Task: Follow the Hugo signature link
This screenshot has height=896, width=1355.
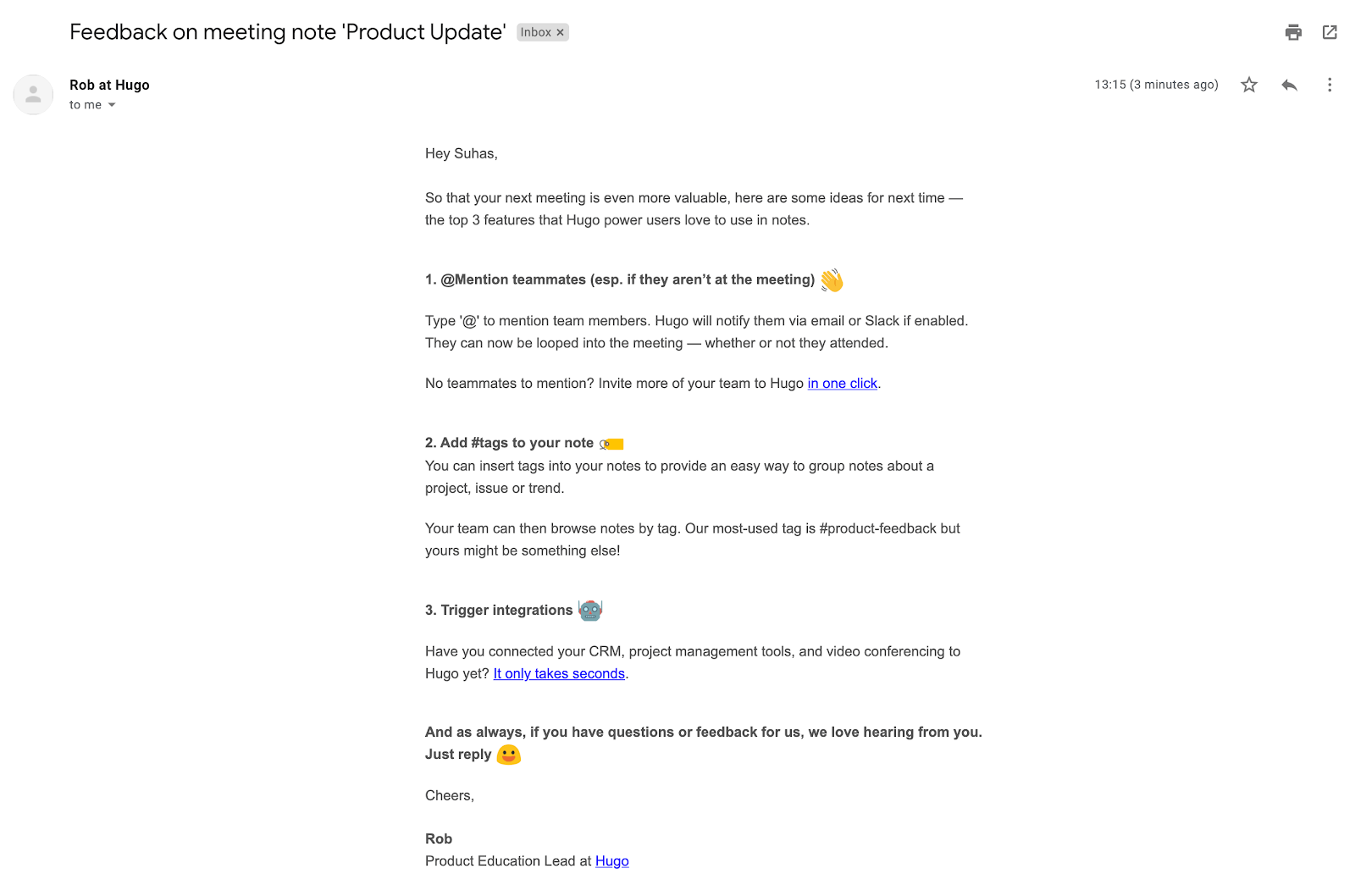Action: coord(611,861)
